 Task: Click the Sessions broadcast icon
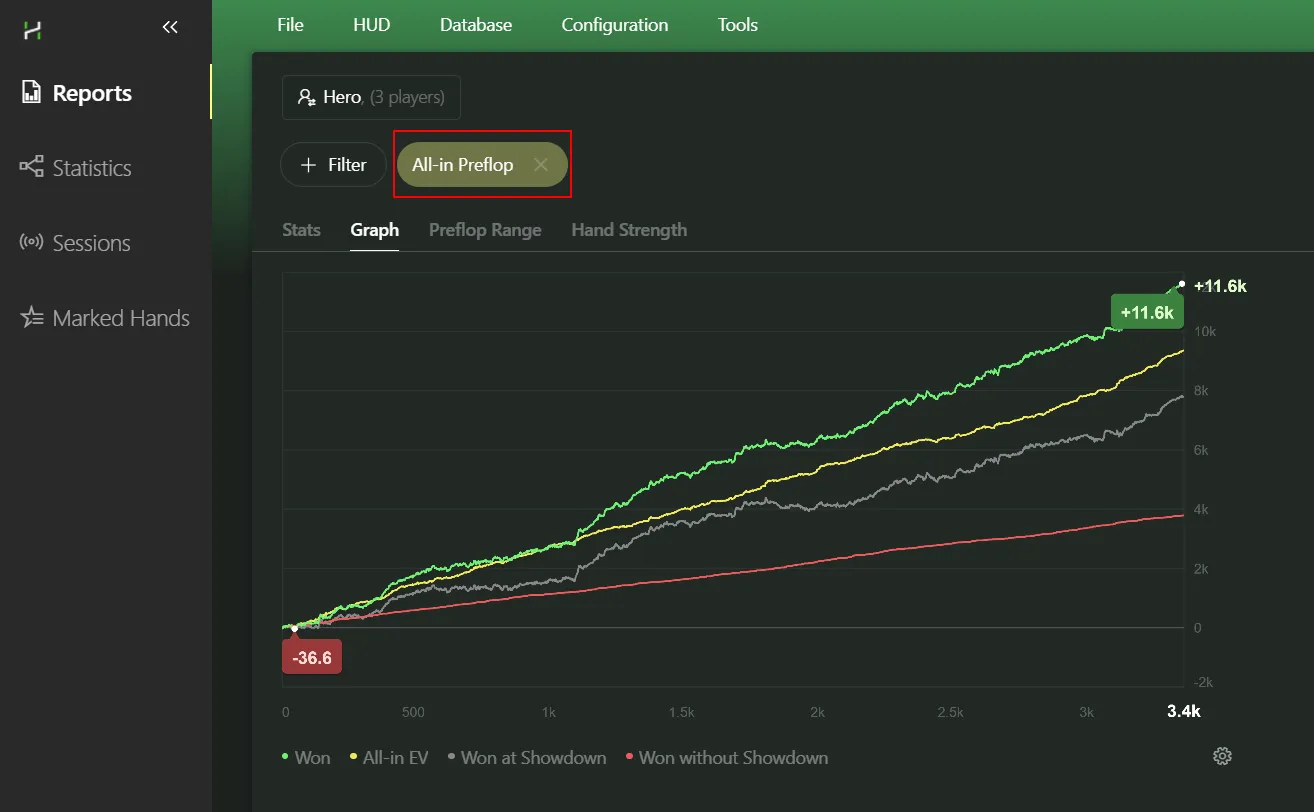click(31, 243)
